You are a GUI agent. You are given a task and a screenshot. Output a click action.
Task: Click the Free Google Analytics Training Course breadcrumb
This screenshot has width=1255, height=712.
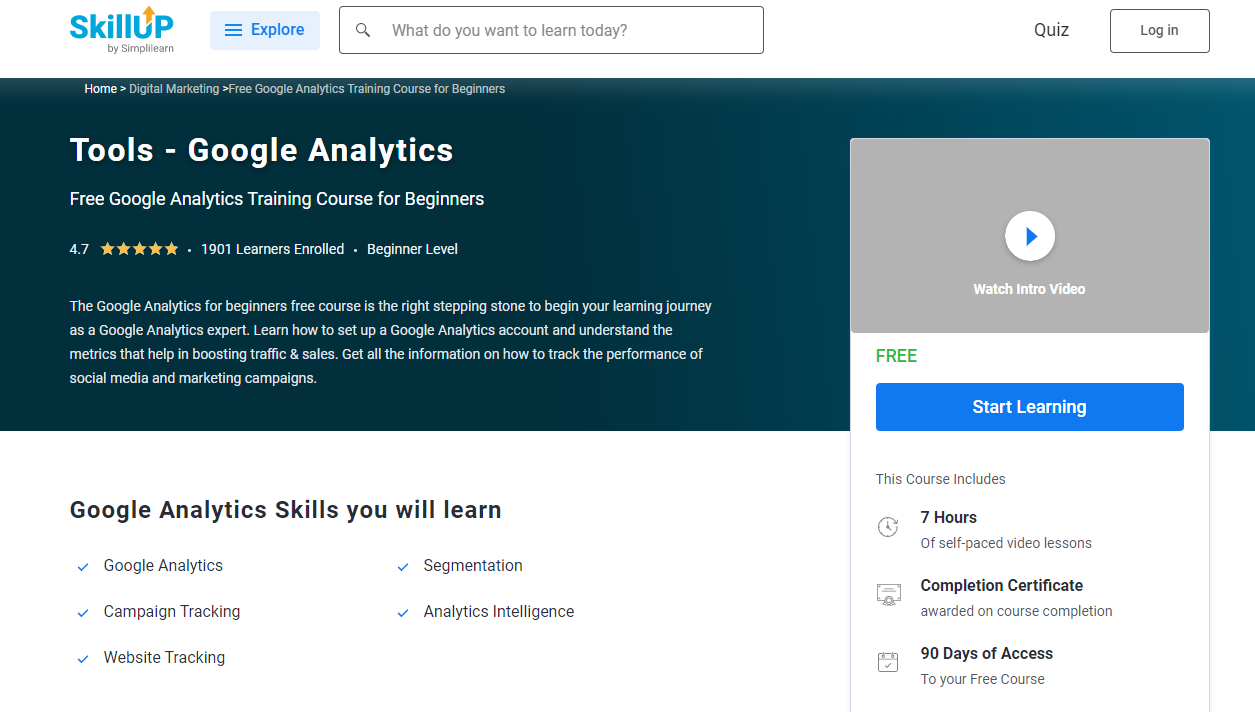click(x=367, y=89)
